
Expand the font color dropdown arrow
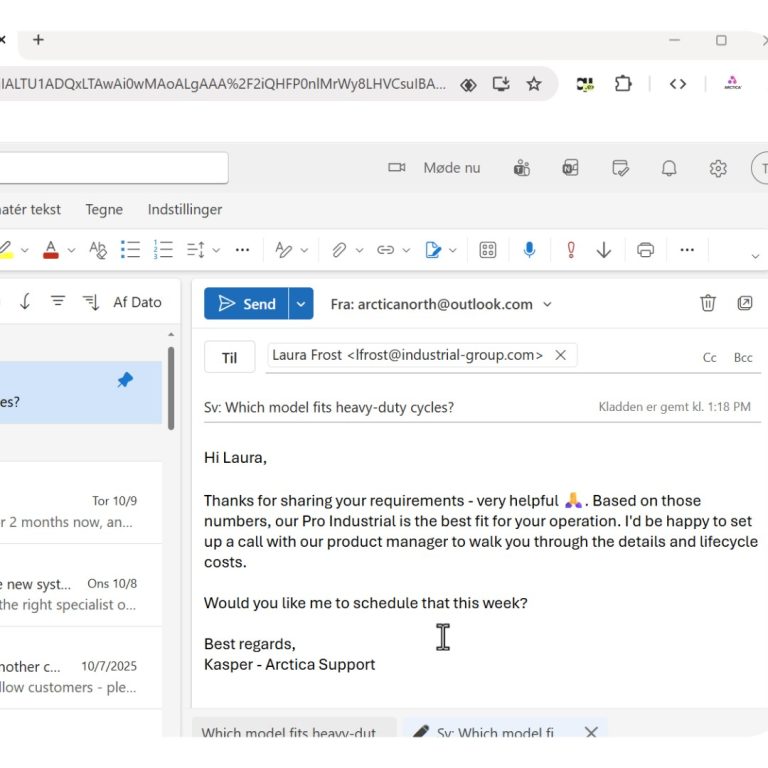(x=71, y=250)
